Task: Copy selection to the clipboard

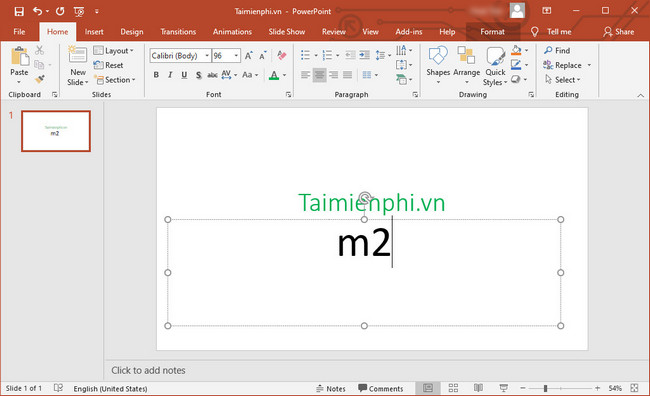Action: (x=39, y=65)
